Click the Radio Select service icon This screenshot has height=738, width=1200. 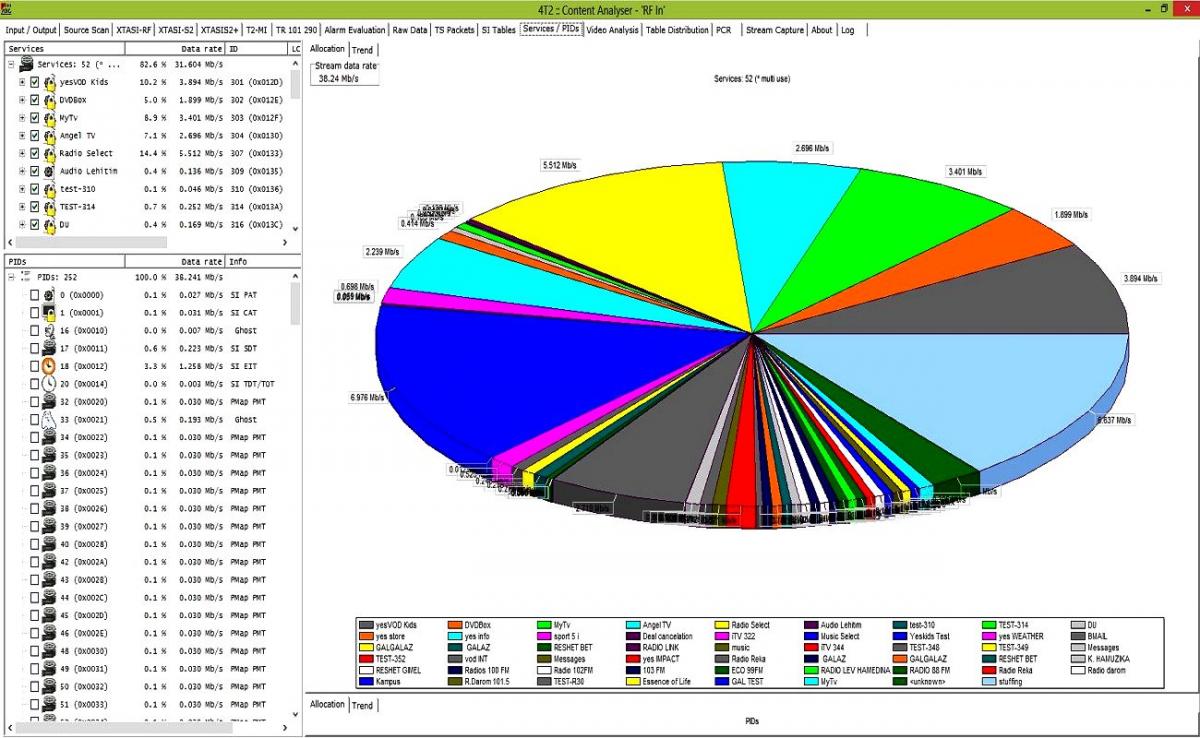(49, 153)
